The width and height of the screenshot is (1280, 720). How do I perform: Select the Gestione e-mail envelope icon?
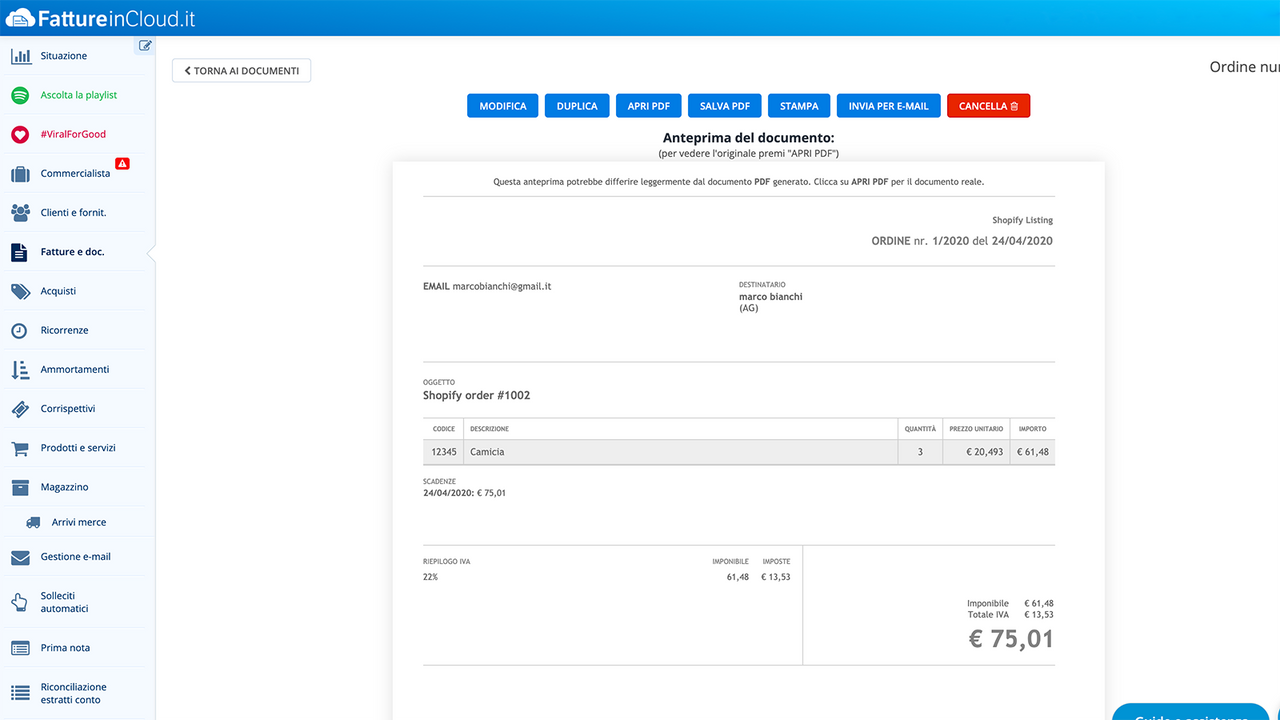(21, 557)
